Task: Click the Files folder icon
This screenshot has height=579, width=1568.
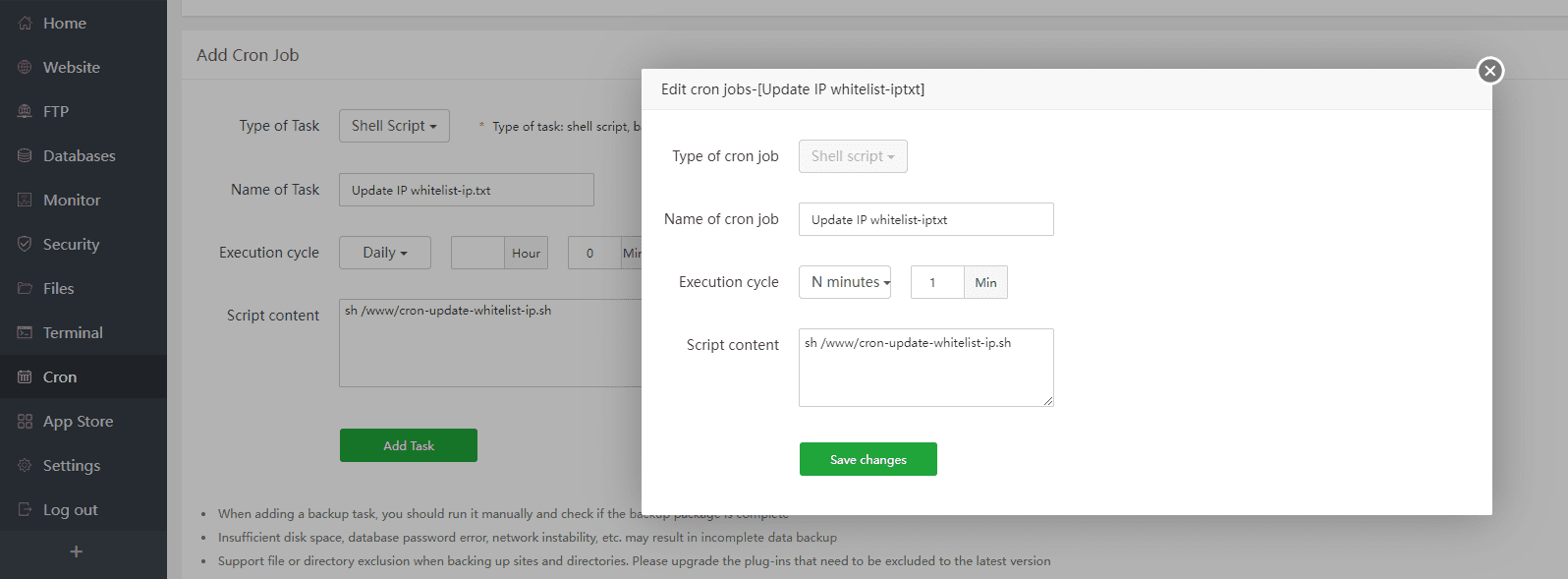Action: 25,288
